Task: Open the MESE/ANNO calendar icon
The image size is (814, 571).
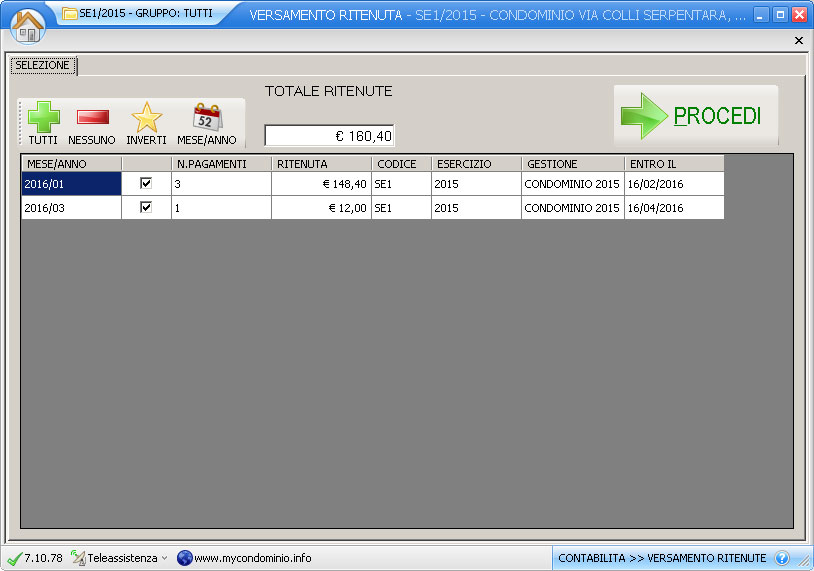Action: pos(207,118)
